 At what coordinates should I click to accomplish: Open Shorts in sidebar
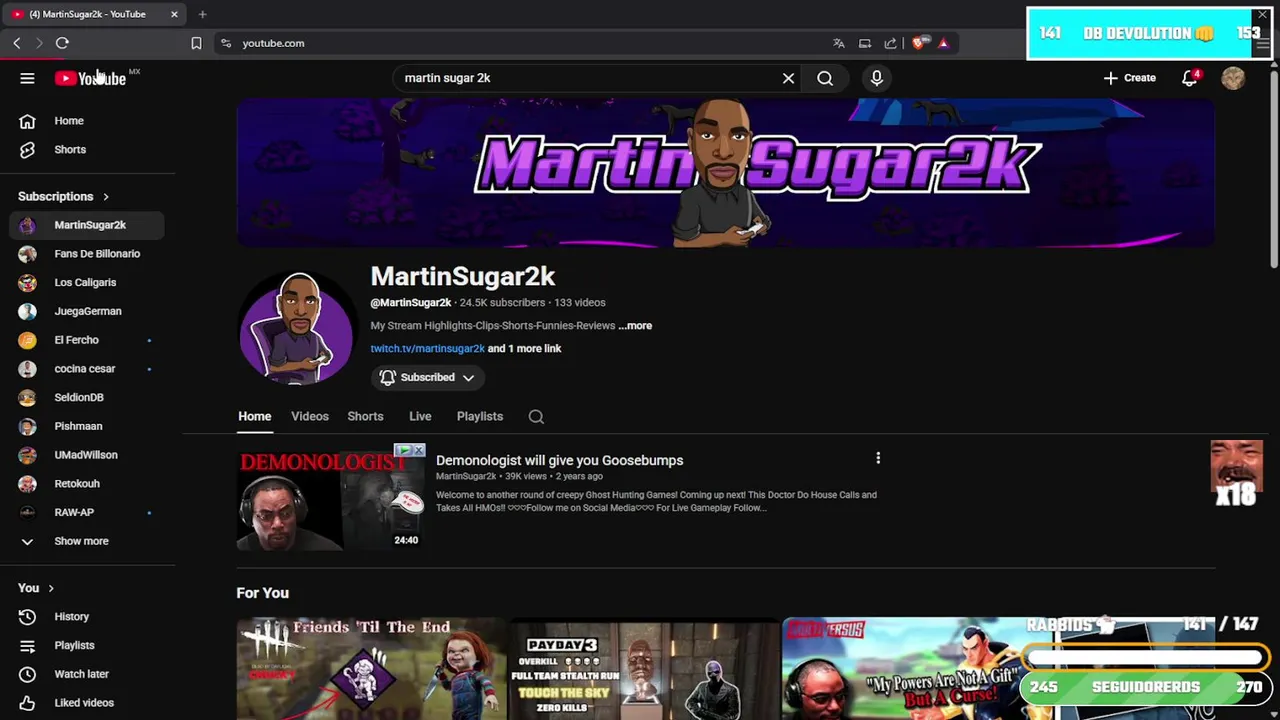[x=87, y=150]
